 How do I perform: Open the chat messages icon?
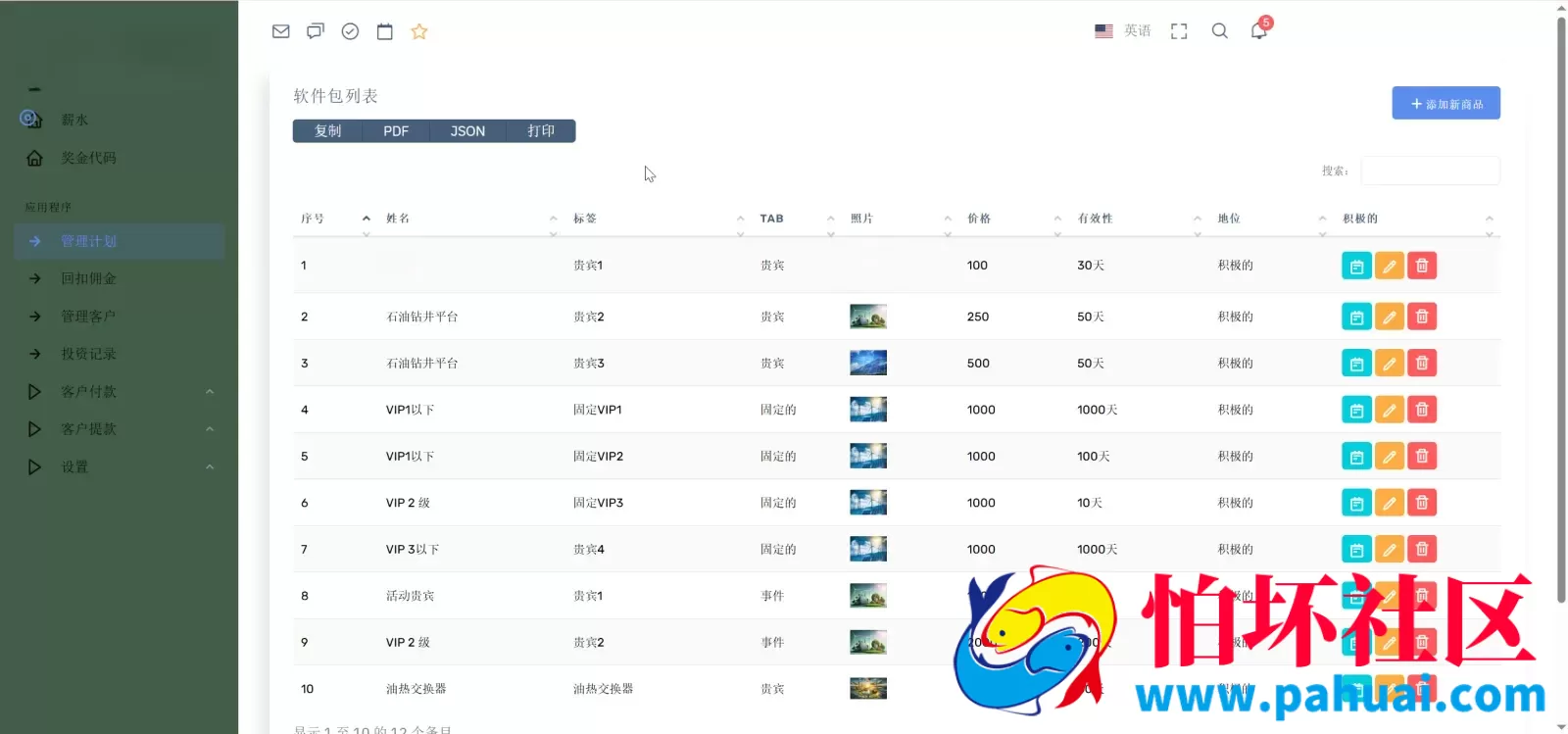316,31
